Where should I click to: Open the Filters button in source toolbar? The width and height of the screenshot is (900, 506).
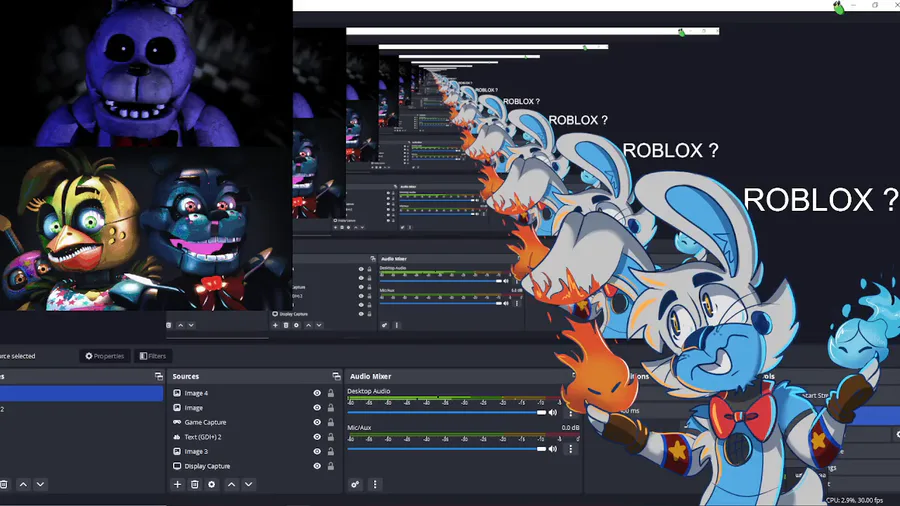[x=153, y=356]
